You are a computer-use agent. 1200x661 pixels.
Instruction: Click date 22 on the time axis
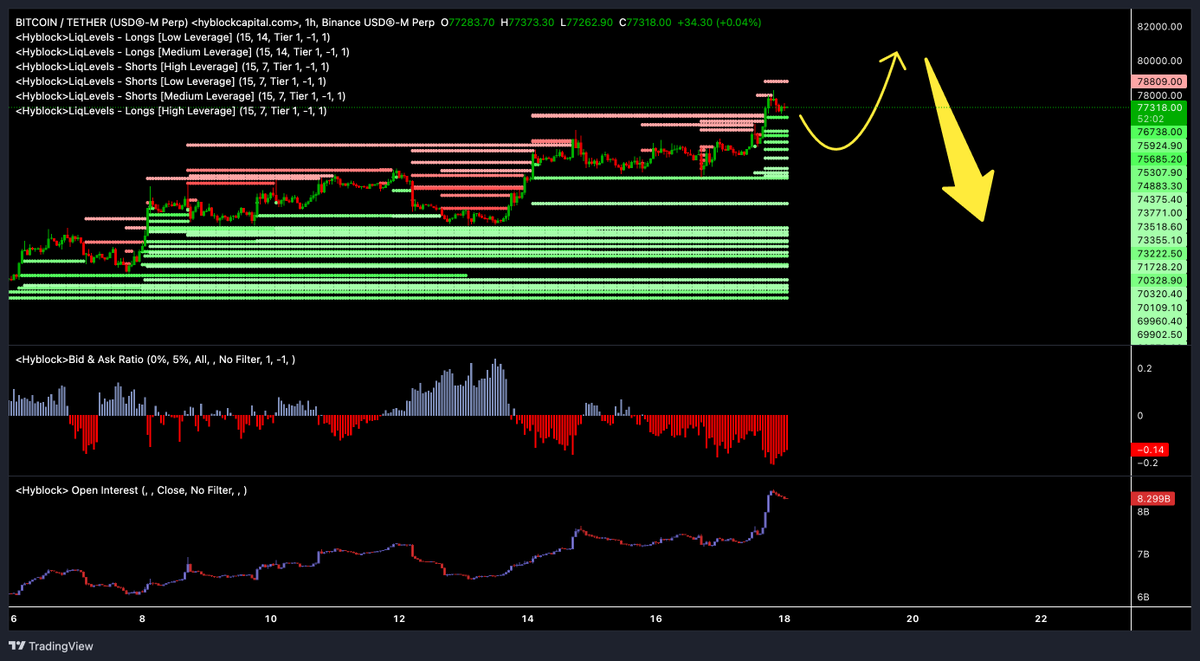[x=1042, y=619]
